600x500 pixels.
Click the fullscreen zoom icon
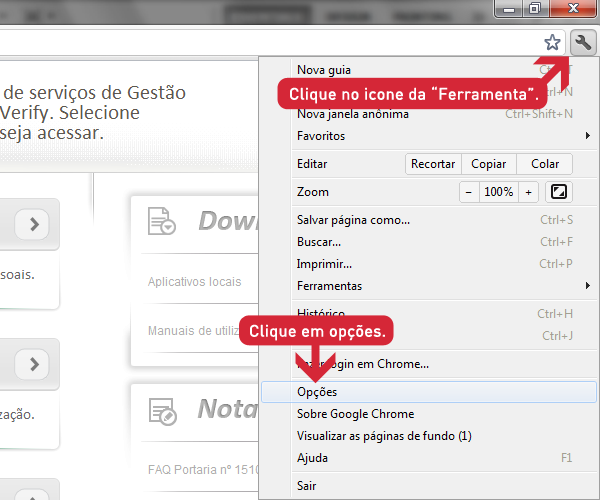pyautogui.click(x=559, y=191)
